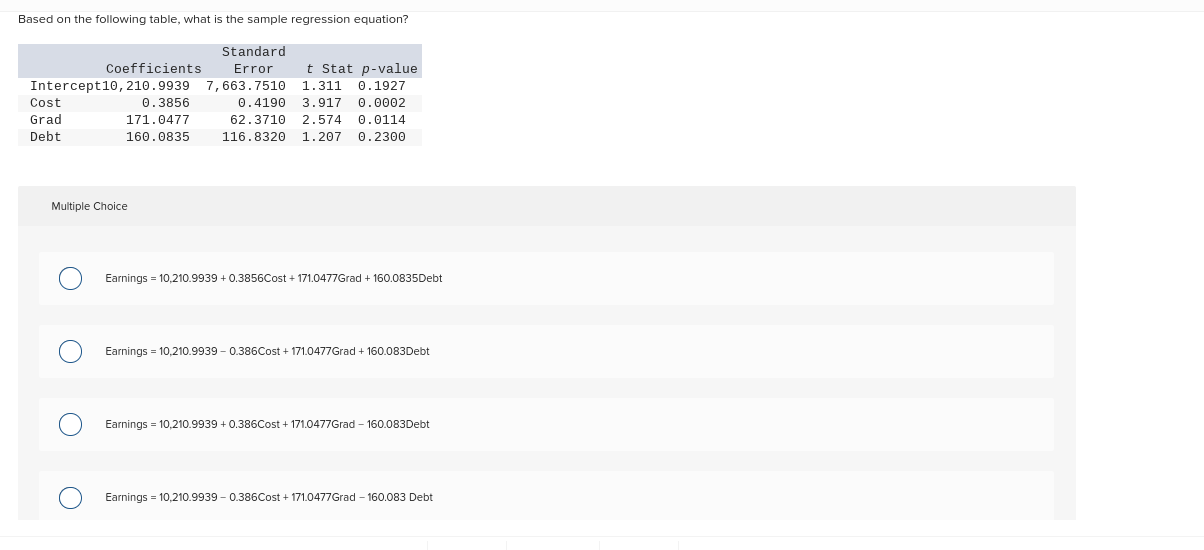Click the p-value 0.2300

382,137
